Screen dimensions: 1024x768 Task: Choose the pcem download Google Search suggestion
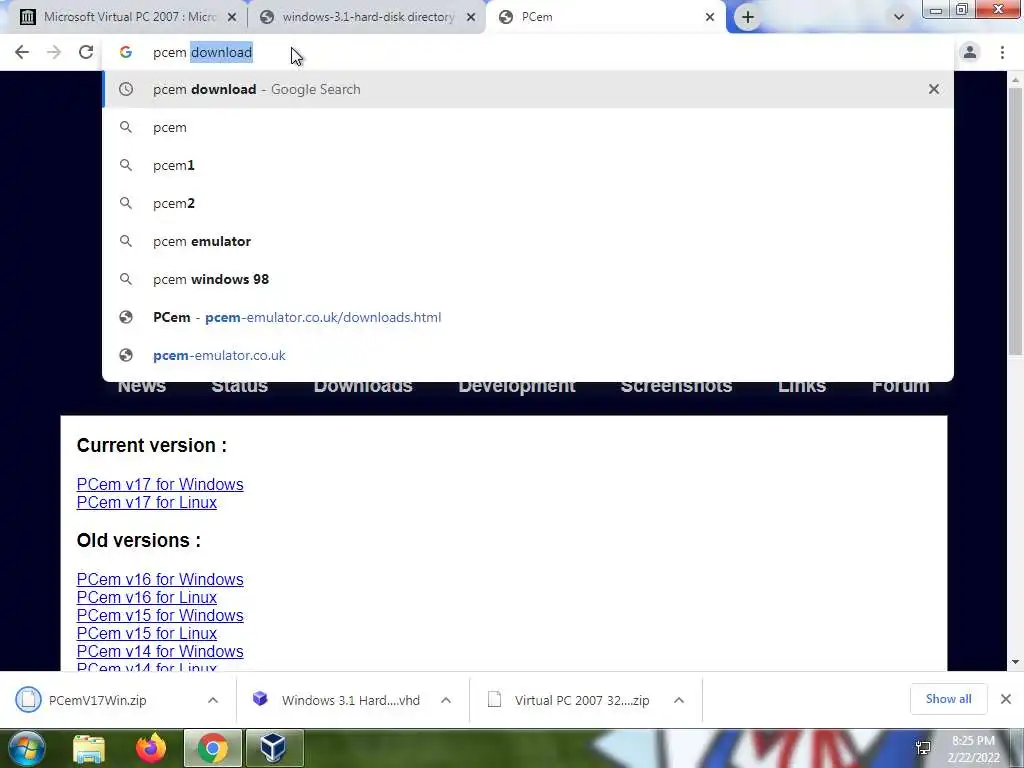(528, 89)
